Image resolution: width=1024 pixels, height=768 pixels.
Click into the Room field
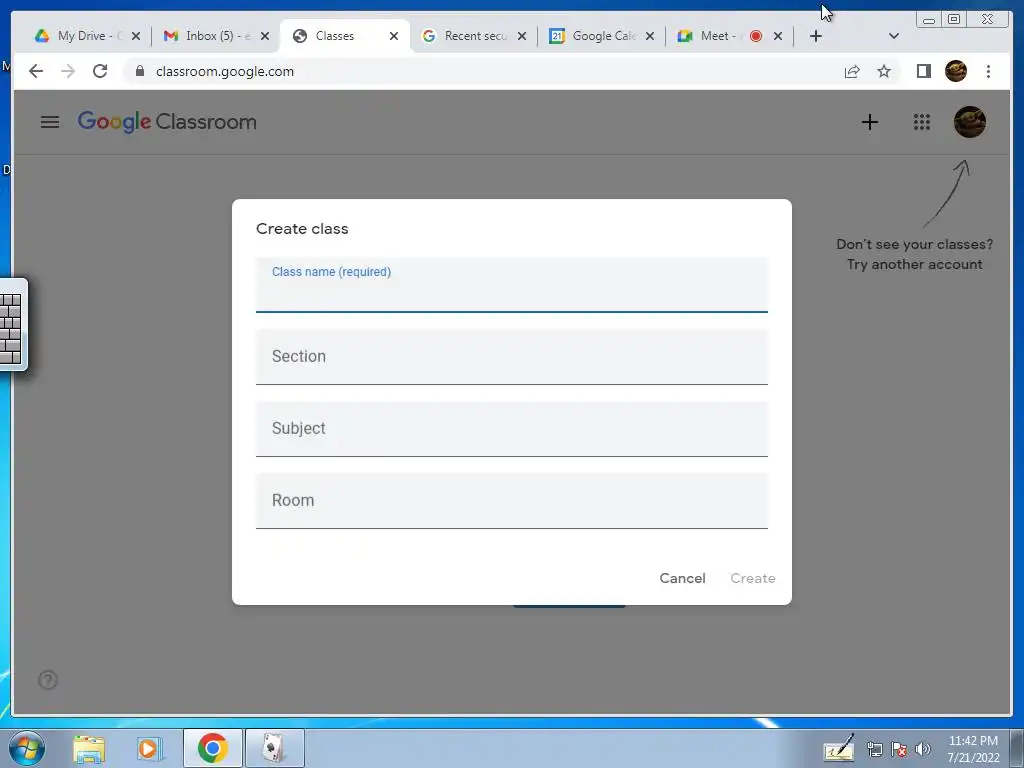(x=511, y=500)
